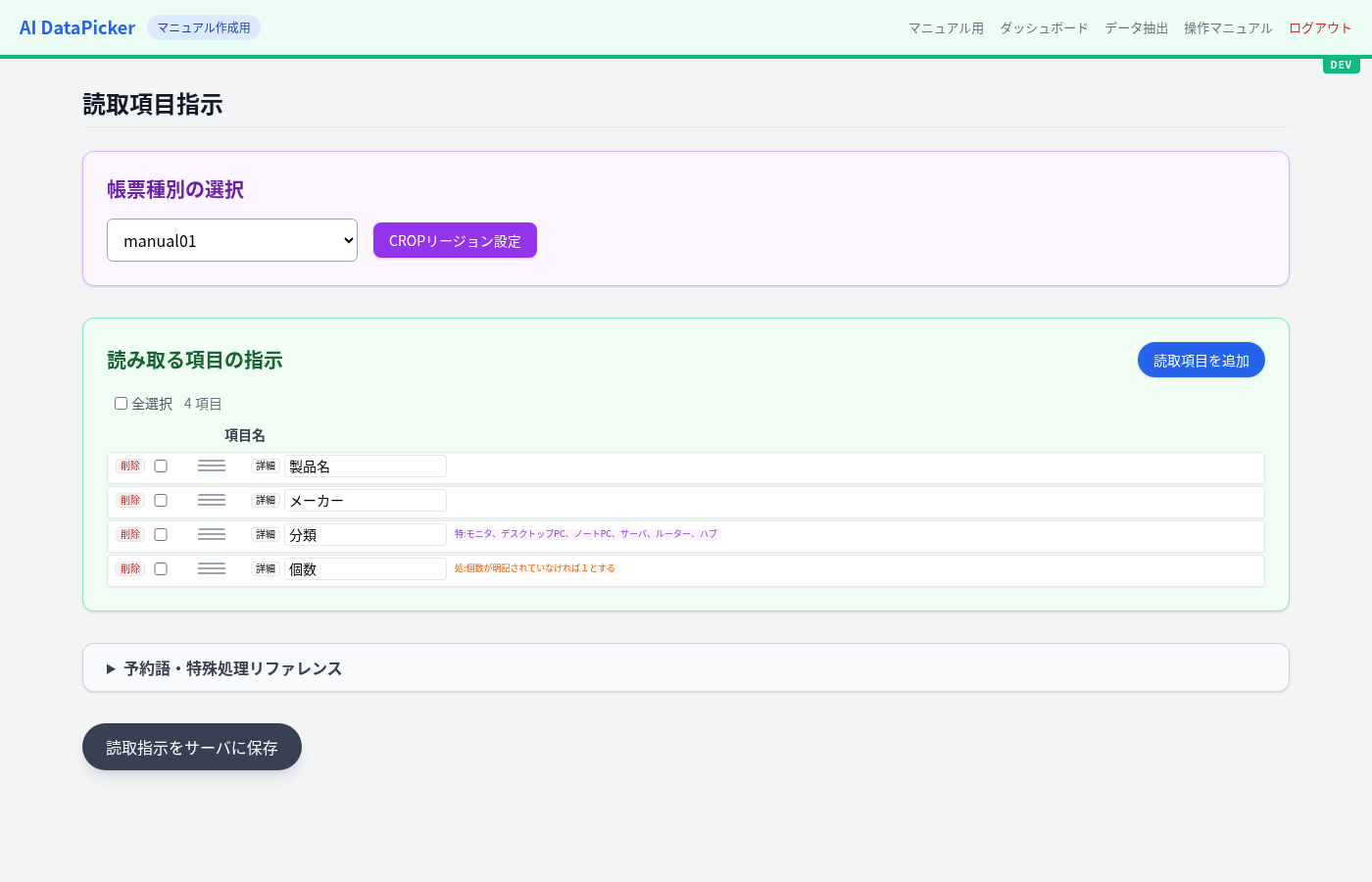Screen dimensions: 1372x882
Task: Open 詳細 for the 分類 row
Action: point(266,535)
